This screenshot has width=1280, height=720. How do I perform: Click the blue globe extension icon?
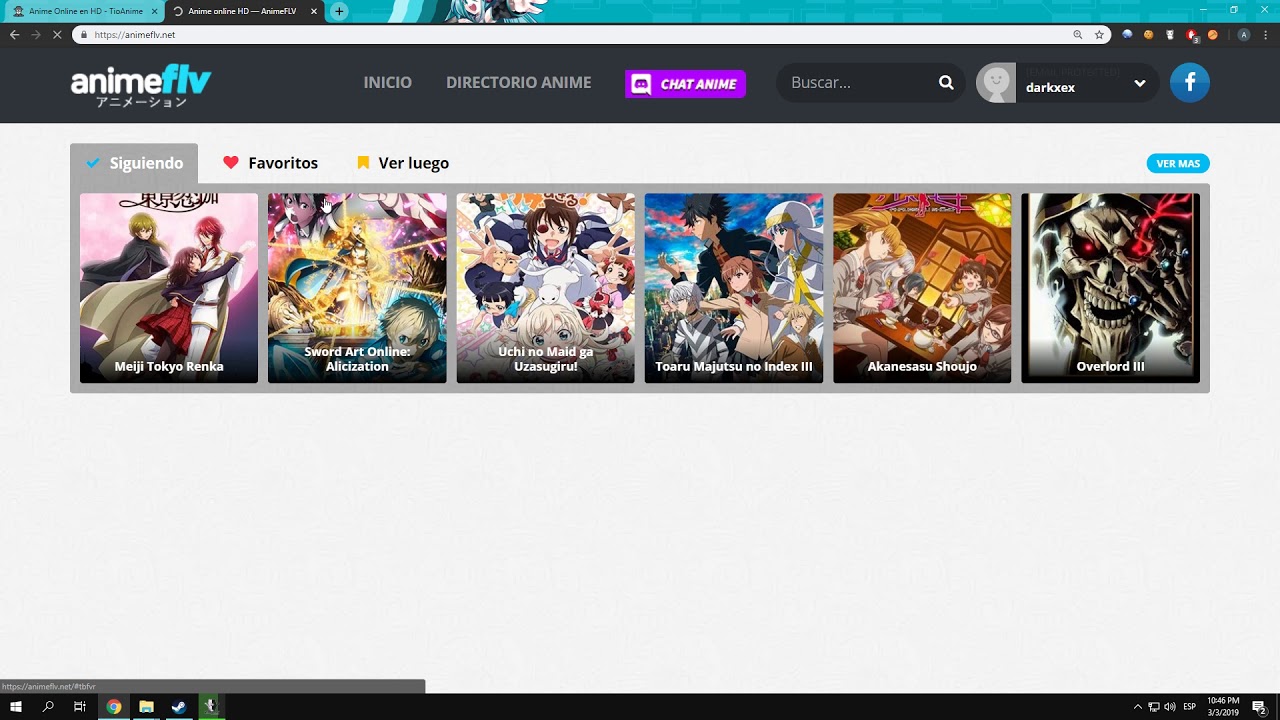tap(1127, 34)
